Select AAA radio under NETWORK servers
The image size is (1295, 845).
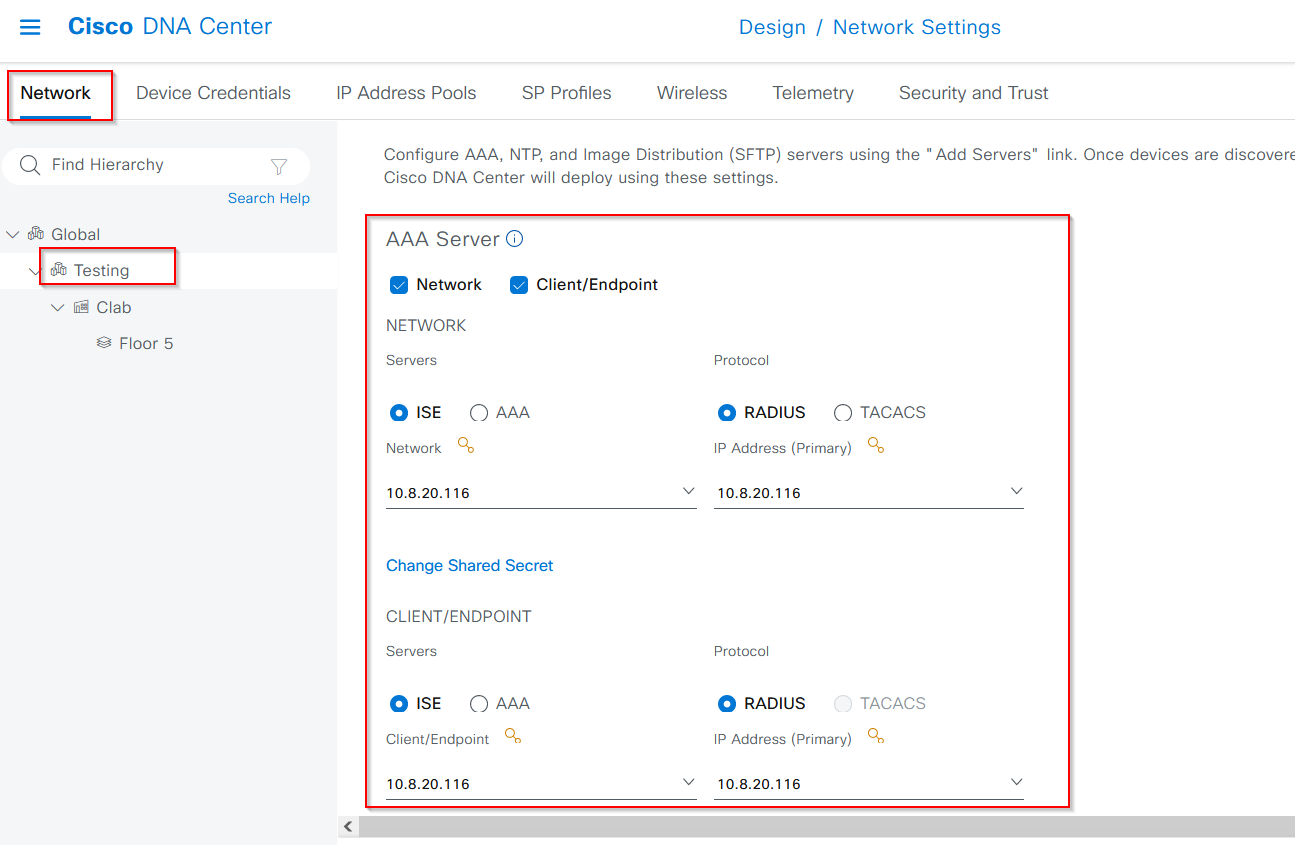(x=479, y=412)
